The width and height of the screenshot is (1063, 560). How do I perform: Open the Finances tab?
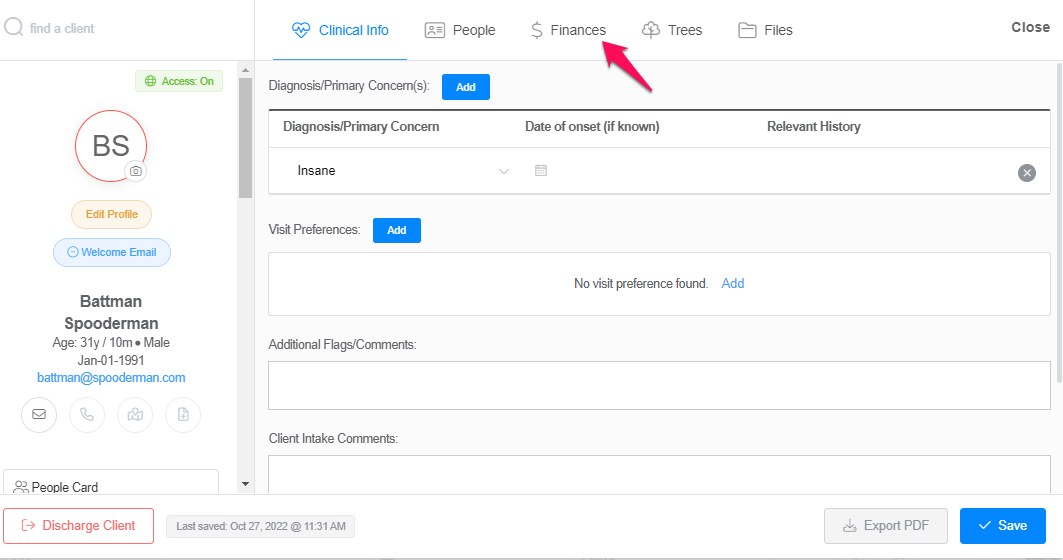[x=568, y=31]
